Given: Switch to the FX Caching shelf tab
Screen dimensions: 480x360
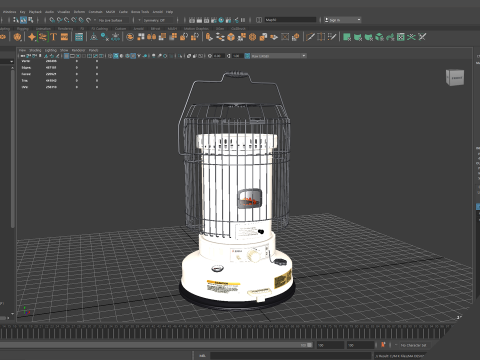Looking at the screenshot, I should (100, 29).
